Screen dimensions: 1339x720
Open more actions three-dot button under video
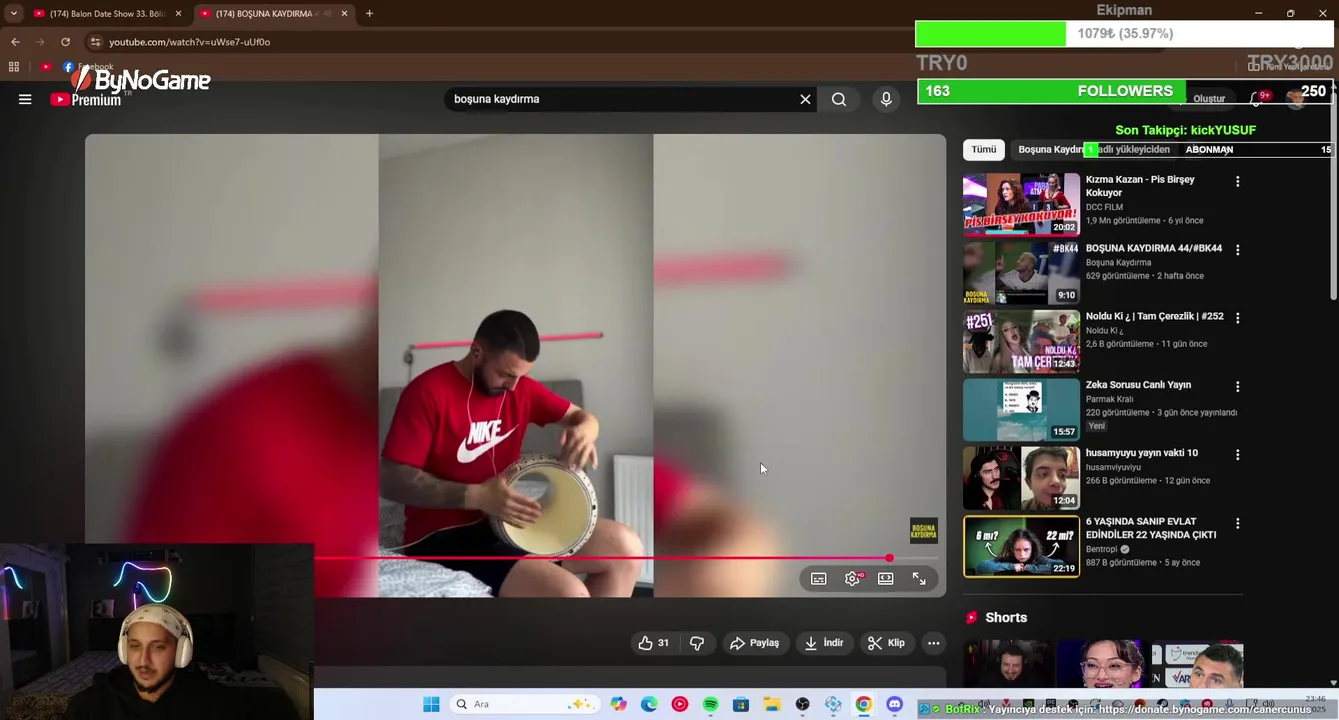(x=933, y=643)
